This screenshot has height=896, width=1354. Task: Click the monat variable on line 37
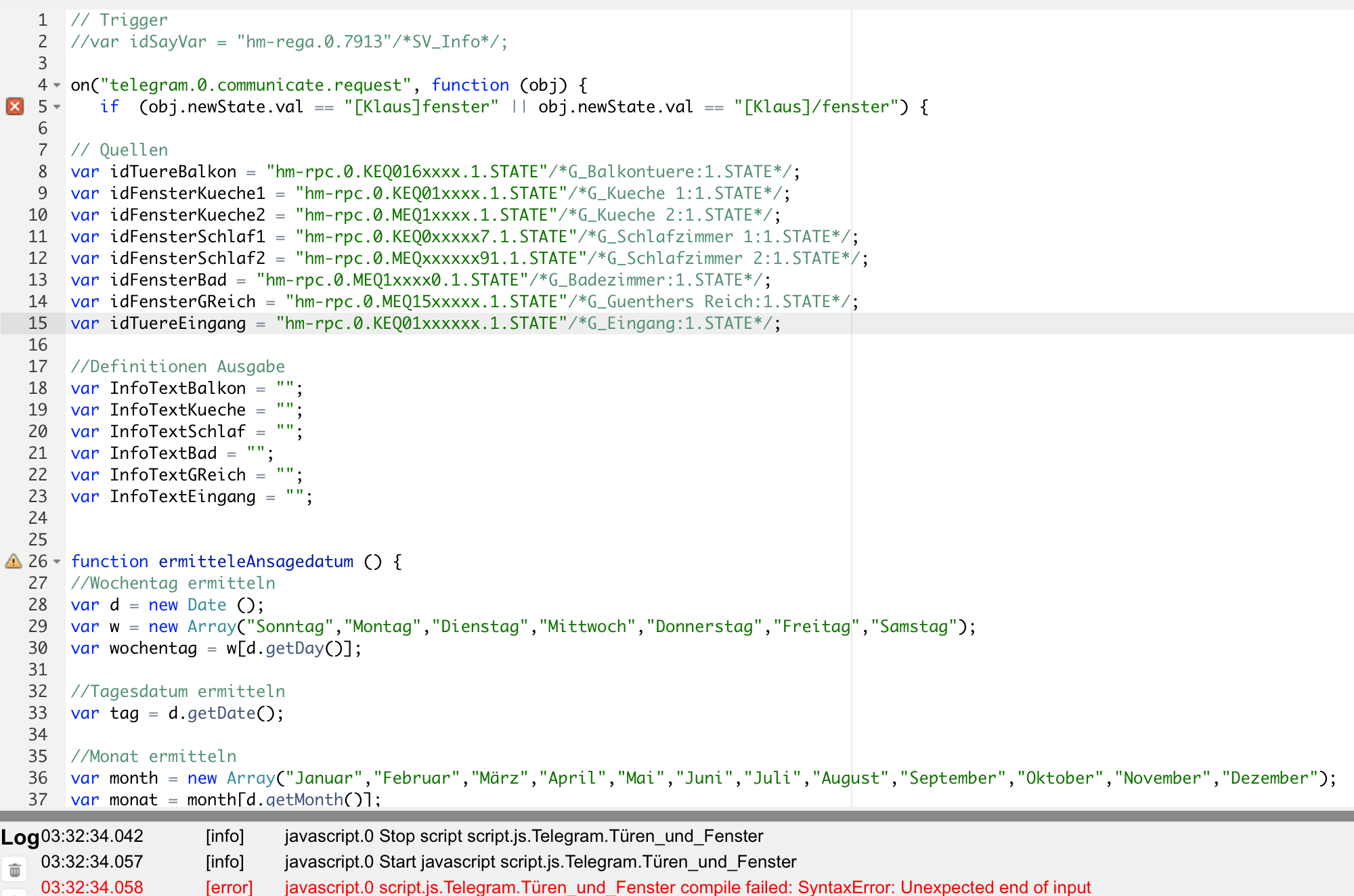click(134, 799)
